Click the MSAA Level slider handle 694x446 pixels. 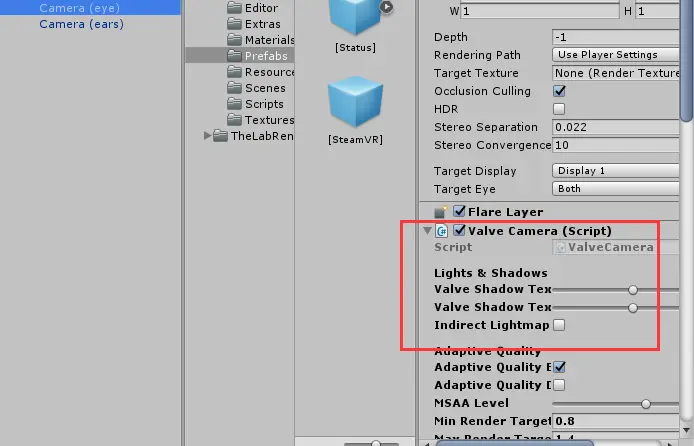[646, 404]
